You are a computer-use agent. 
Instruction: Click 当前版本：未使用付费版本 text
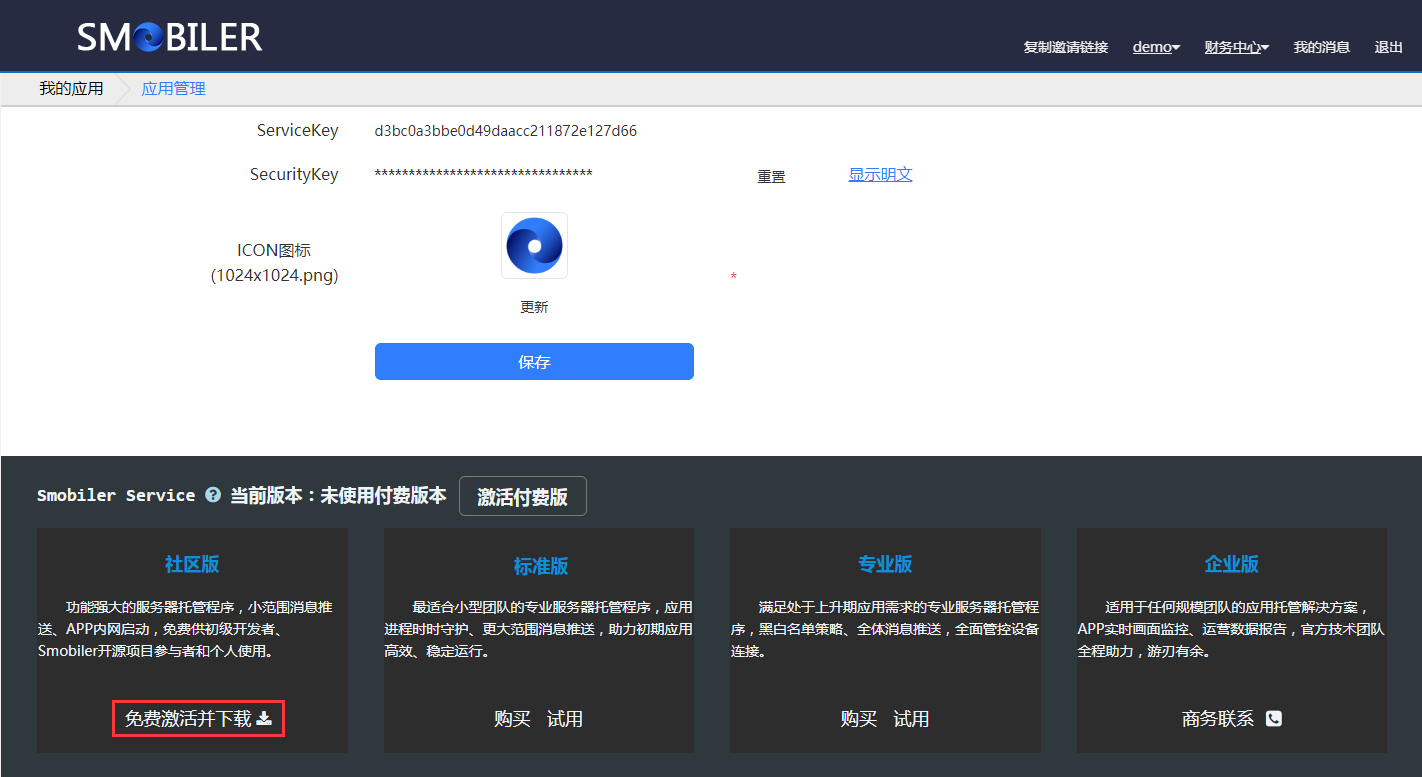[x=338, y=495]
